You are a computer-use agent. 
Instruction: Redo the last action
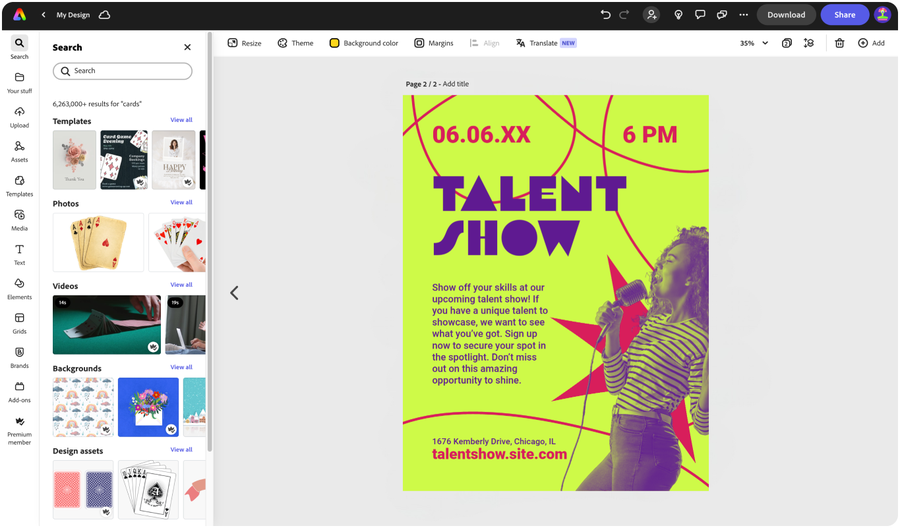624,15
